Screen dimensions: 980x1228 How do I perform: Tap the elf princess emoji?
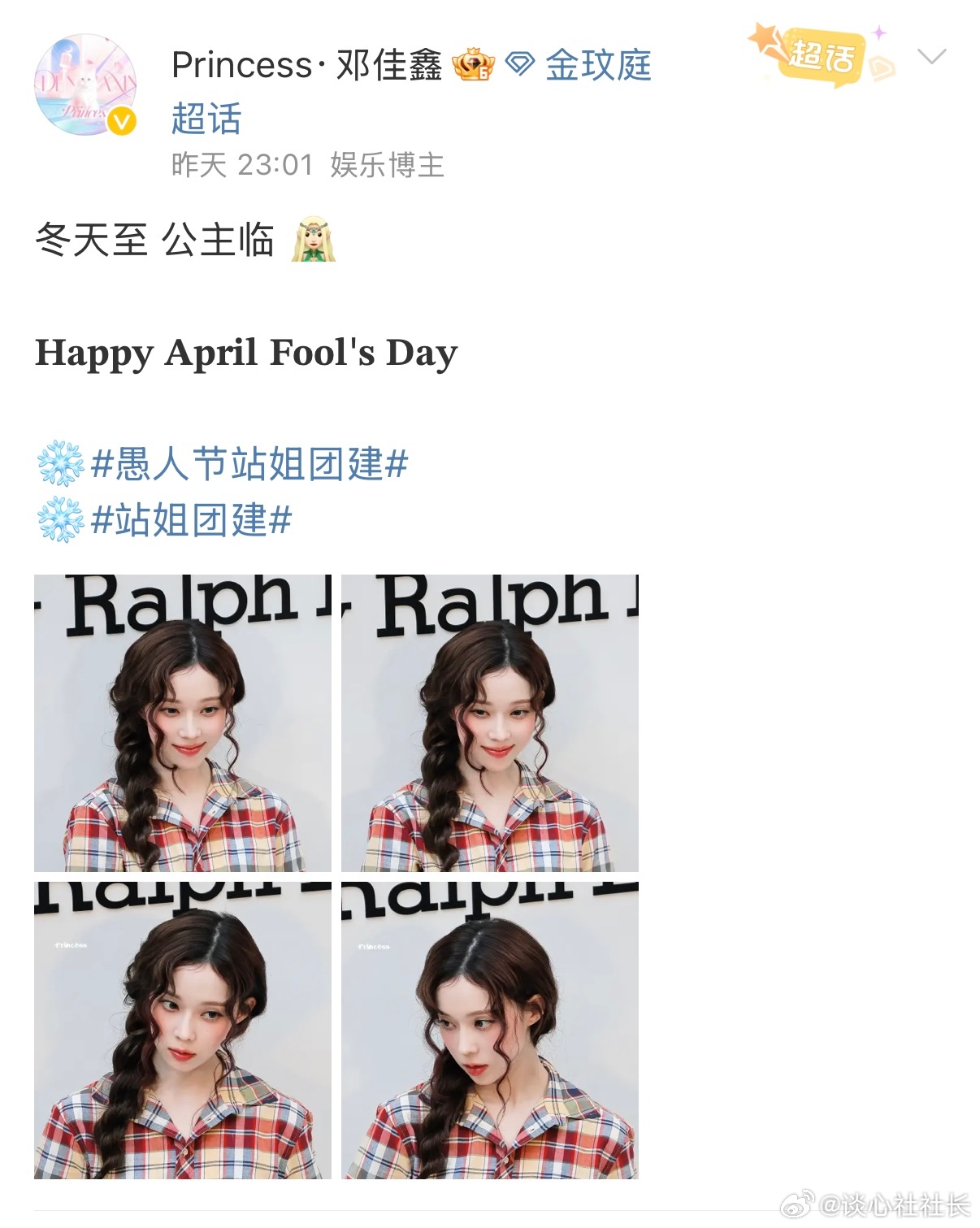click(314, 240)
